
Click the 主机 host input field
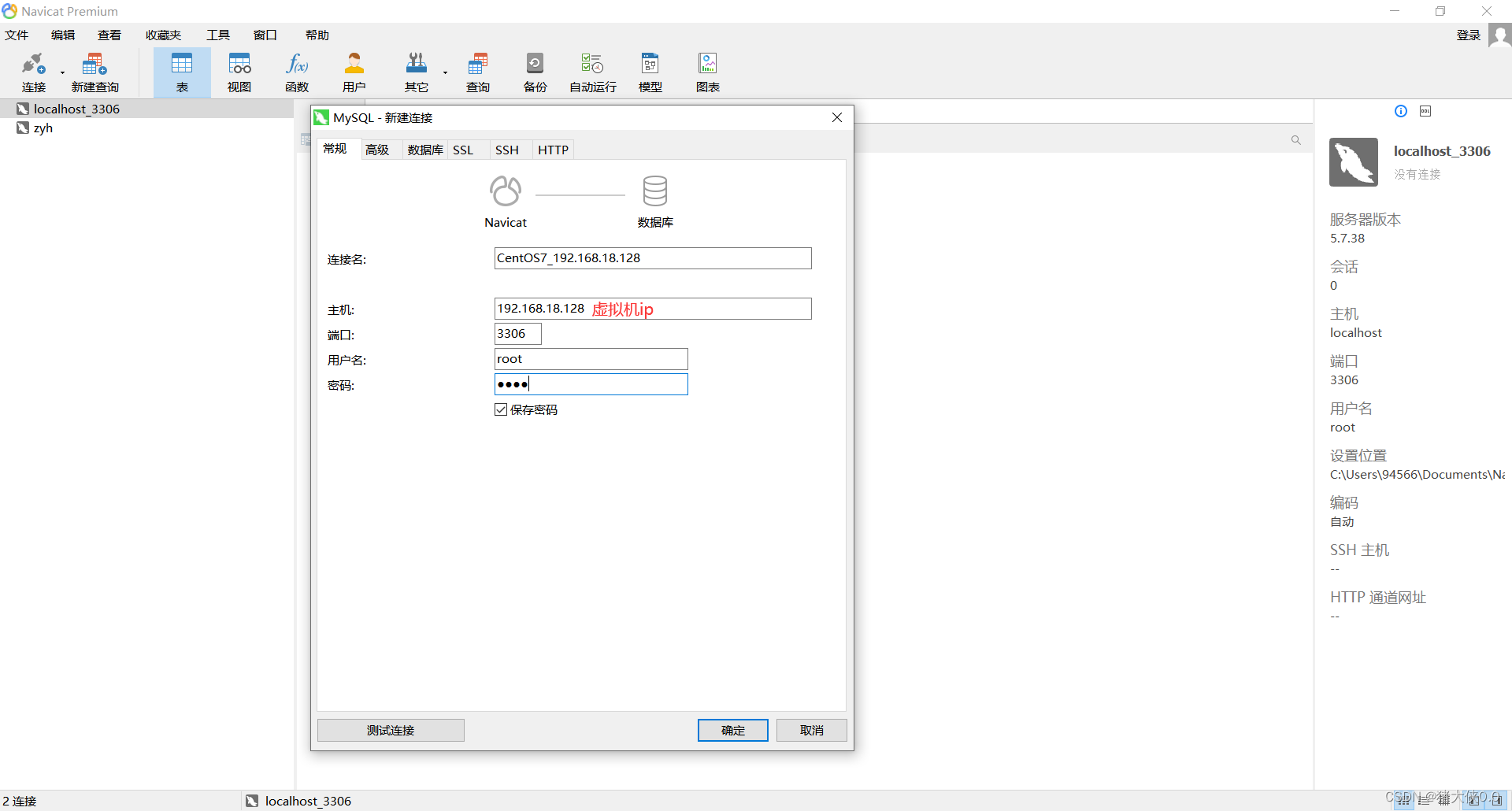point(653,309)
